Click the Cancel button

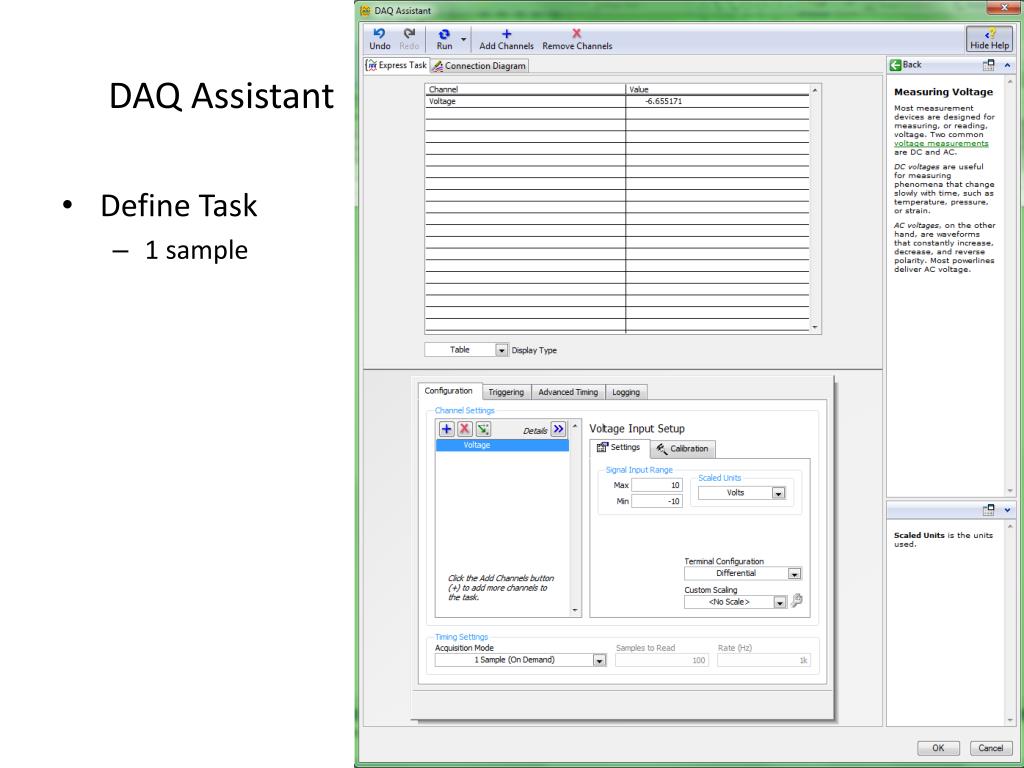990,748
